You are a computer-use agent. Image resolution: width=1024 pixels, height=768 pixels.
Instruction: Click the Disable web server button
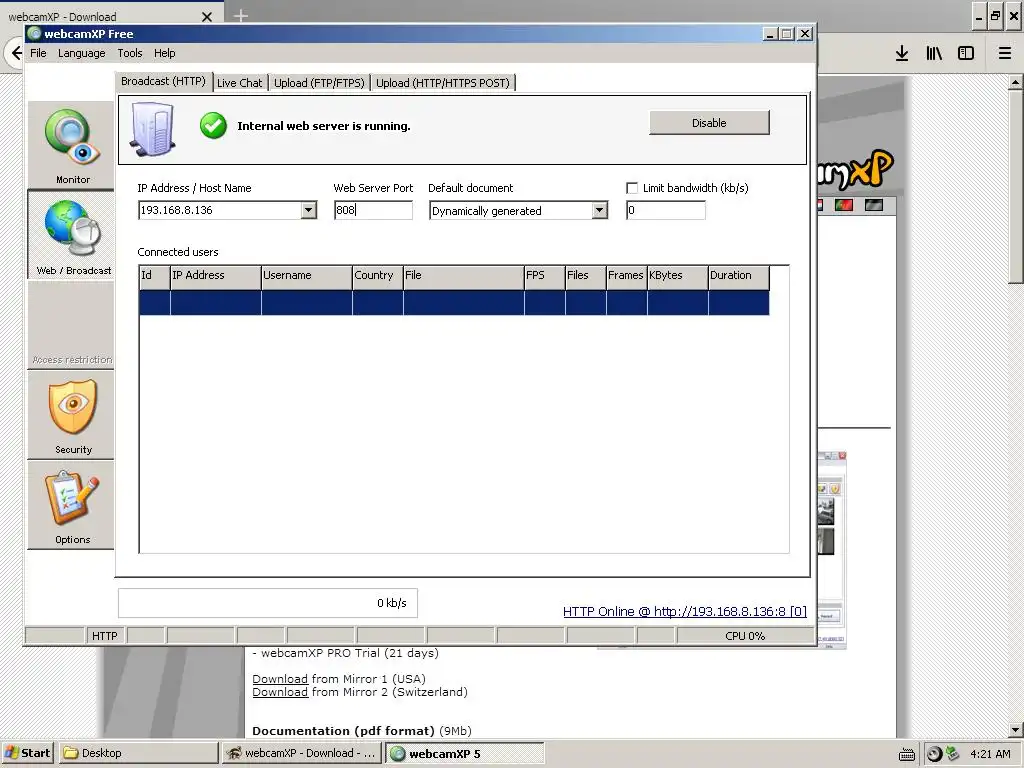709,123
